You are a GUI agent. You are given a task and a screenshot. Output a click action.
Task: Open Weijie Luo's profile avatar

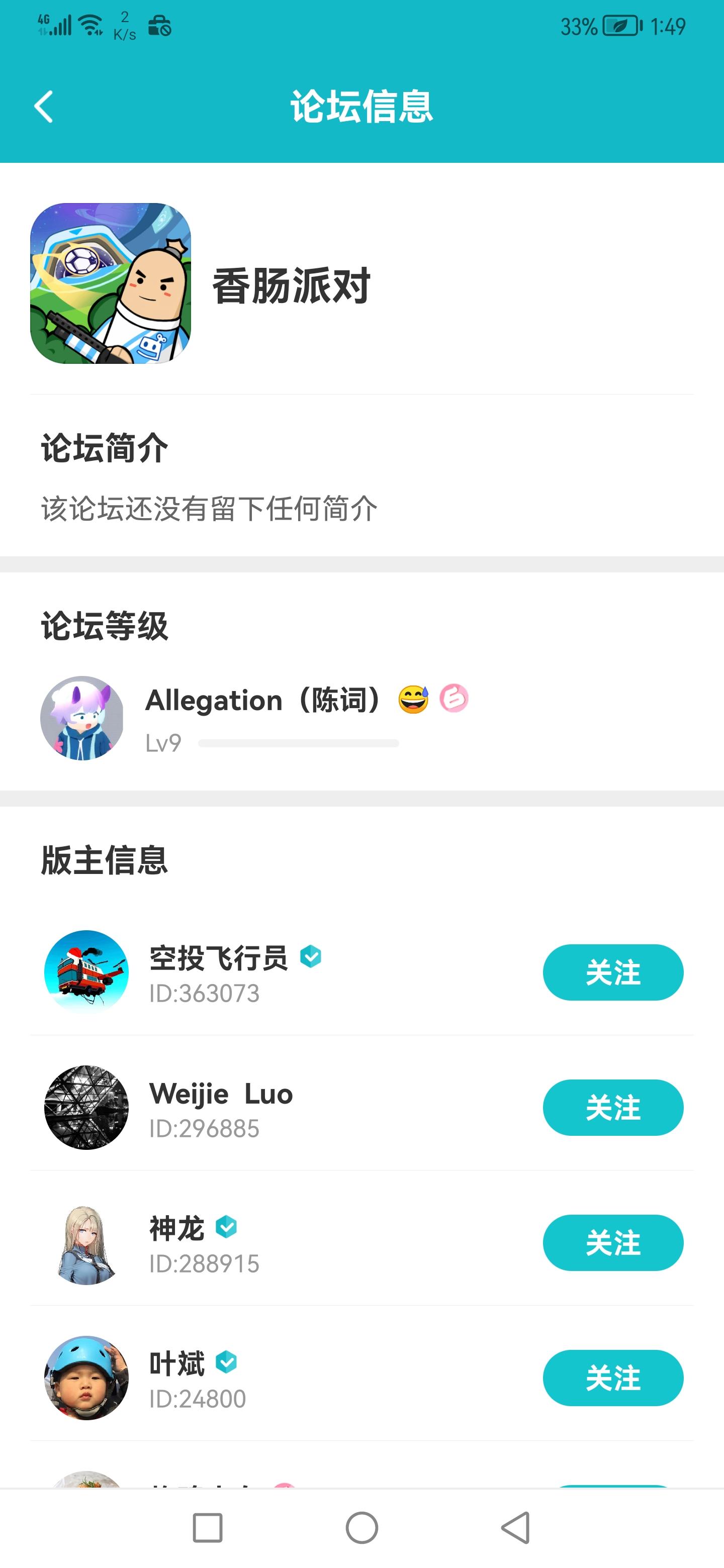pyautogui.click(x=86, y=1107)
